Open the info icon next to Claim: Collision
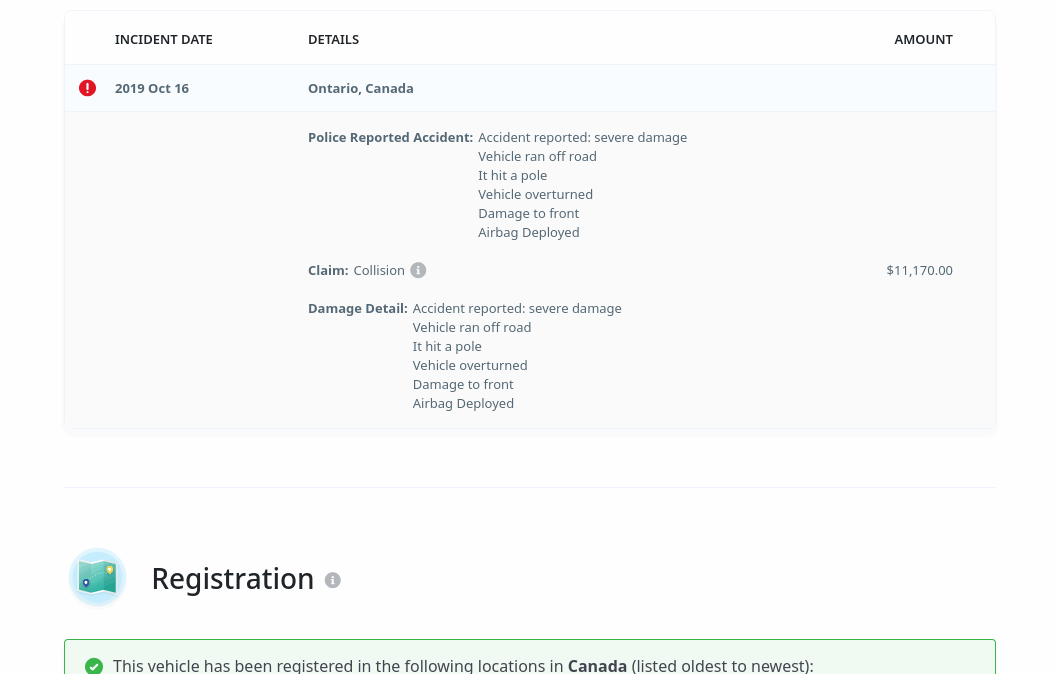This screenshot has height=674, width=1055. point(419,270)
